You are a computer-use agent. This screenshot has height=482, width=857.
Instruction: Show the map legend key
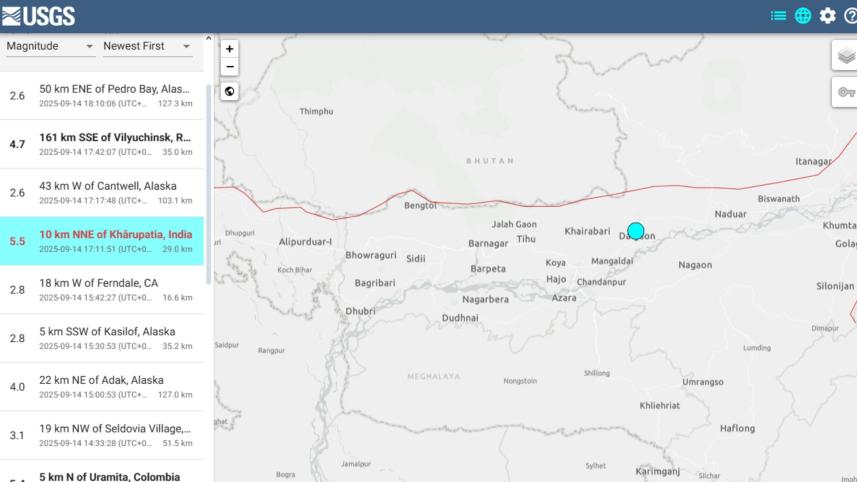pyautogui.click(x=846, y=92)
